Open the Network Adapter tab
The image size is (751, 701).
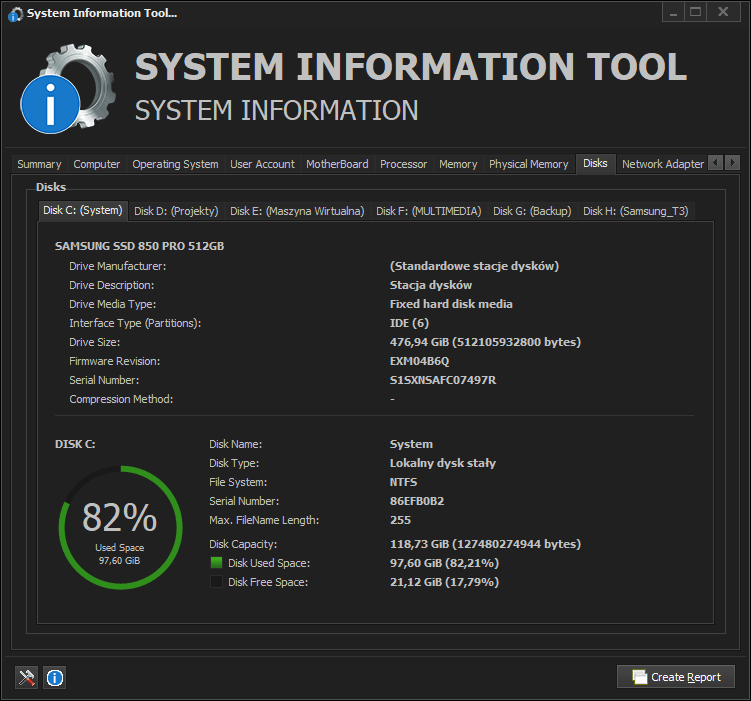click(663, 164)
